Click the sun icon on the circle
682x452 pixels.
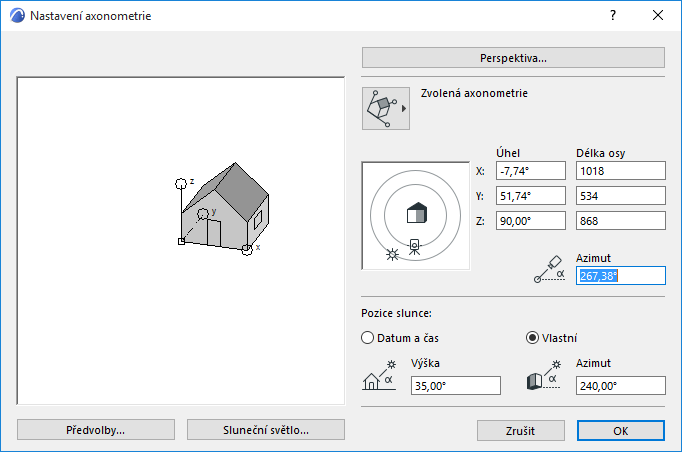click(x=392, y=254)
